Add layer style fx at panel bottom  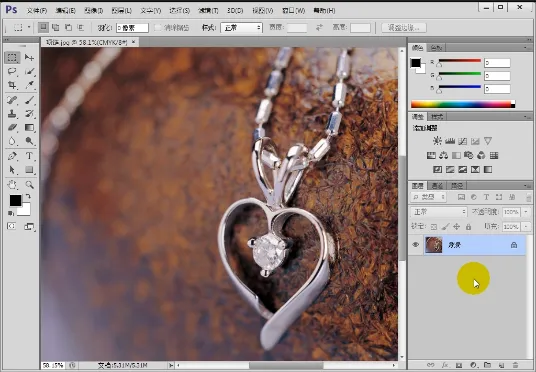point(445,365)
